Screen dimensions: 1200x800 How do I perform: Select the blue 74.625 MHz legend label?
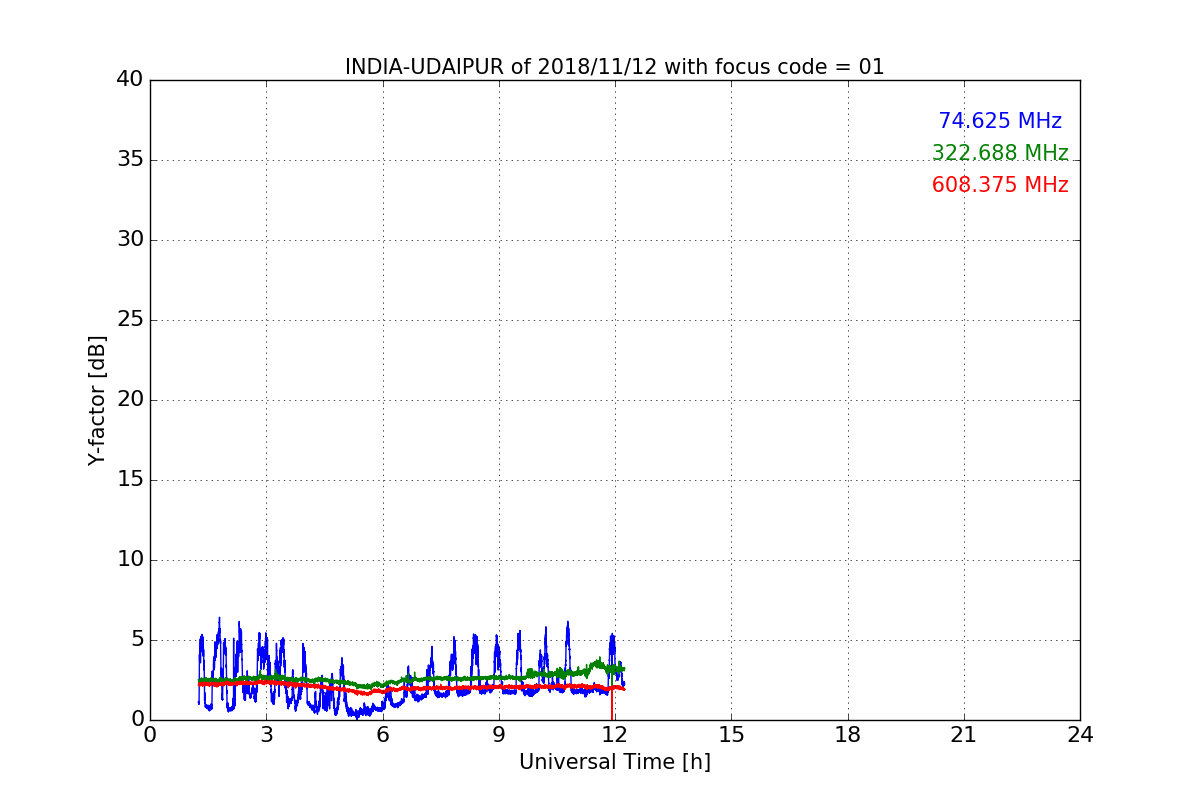coord(999,121)
